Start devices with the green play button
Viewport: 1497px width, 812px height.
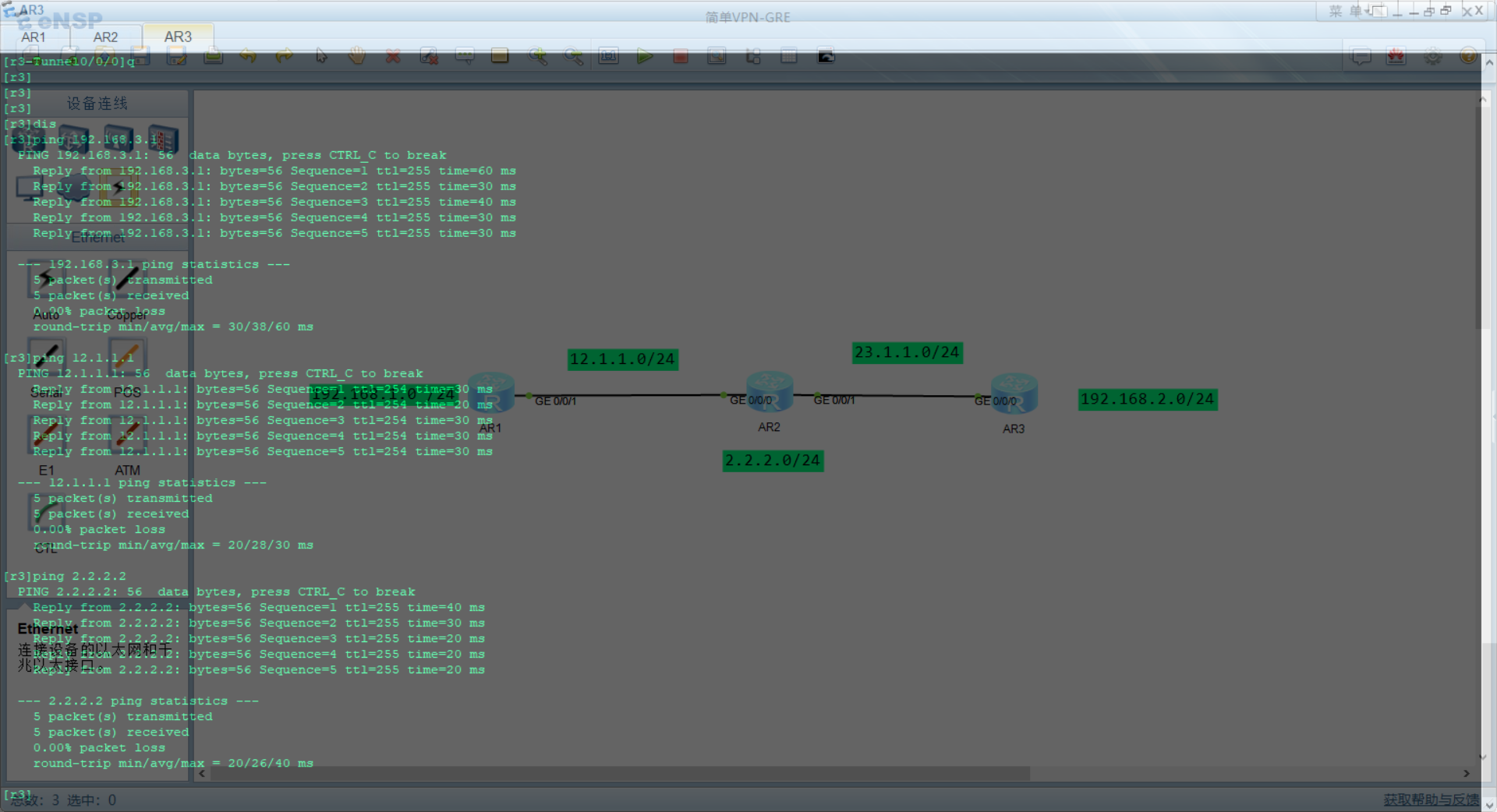coord(645,56)
